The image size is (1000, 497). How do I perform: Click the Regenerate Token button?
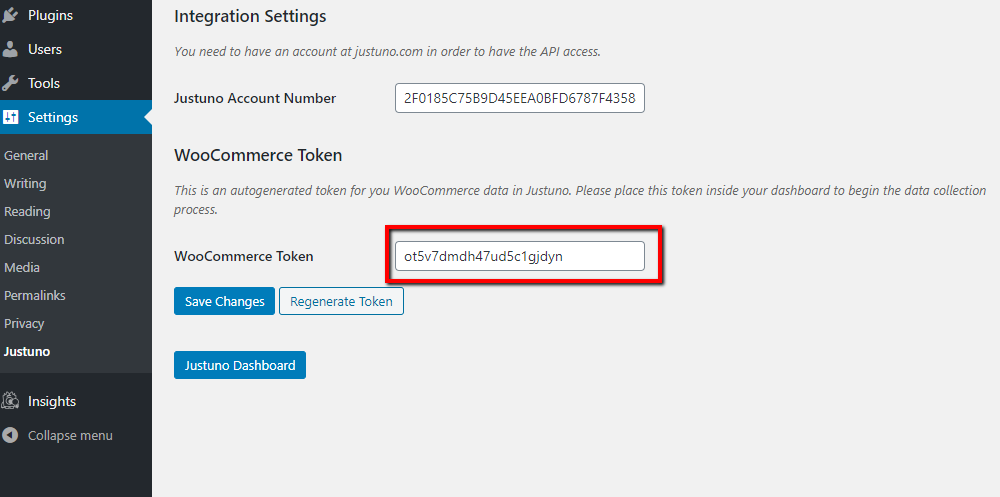(x=341, y=301)
